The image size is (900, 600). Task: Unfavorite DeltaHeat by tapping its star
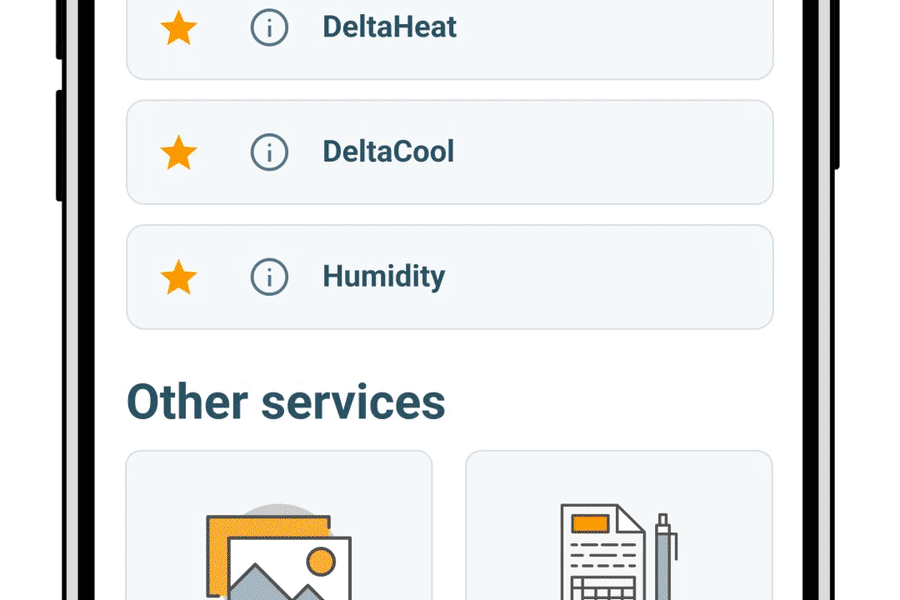pos(179,28)
